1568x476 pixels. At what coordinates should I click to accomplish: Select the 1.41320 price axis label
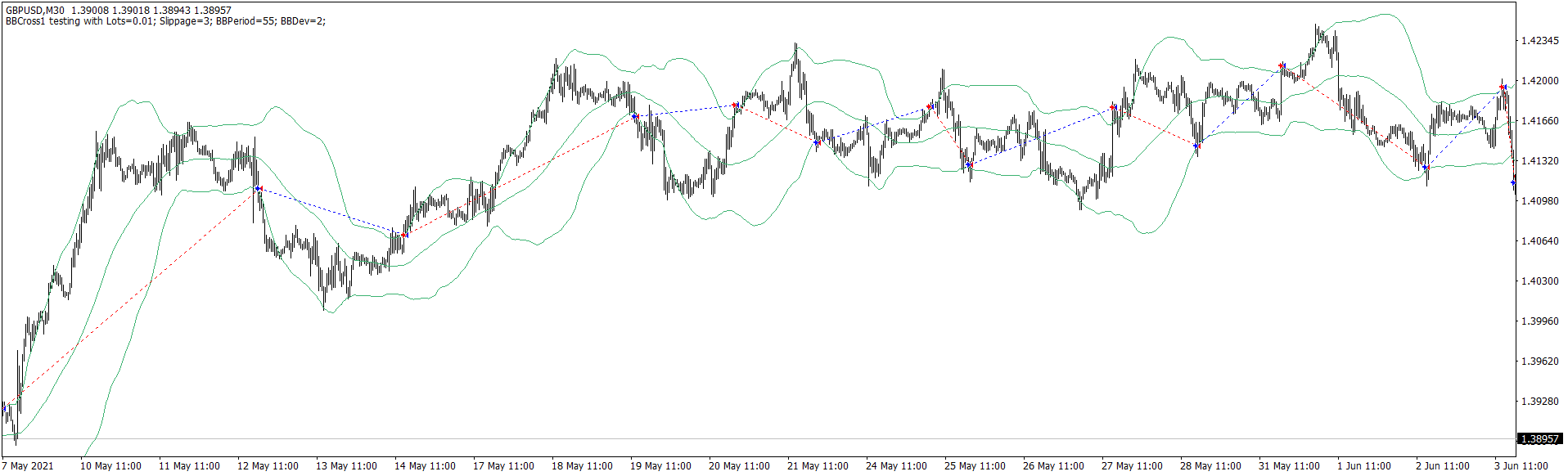pos(1539,161)
